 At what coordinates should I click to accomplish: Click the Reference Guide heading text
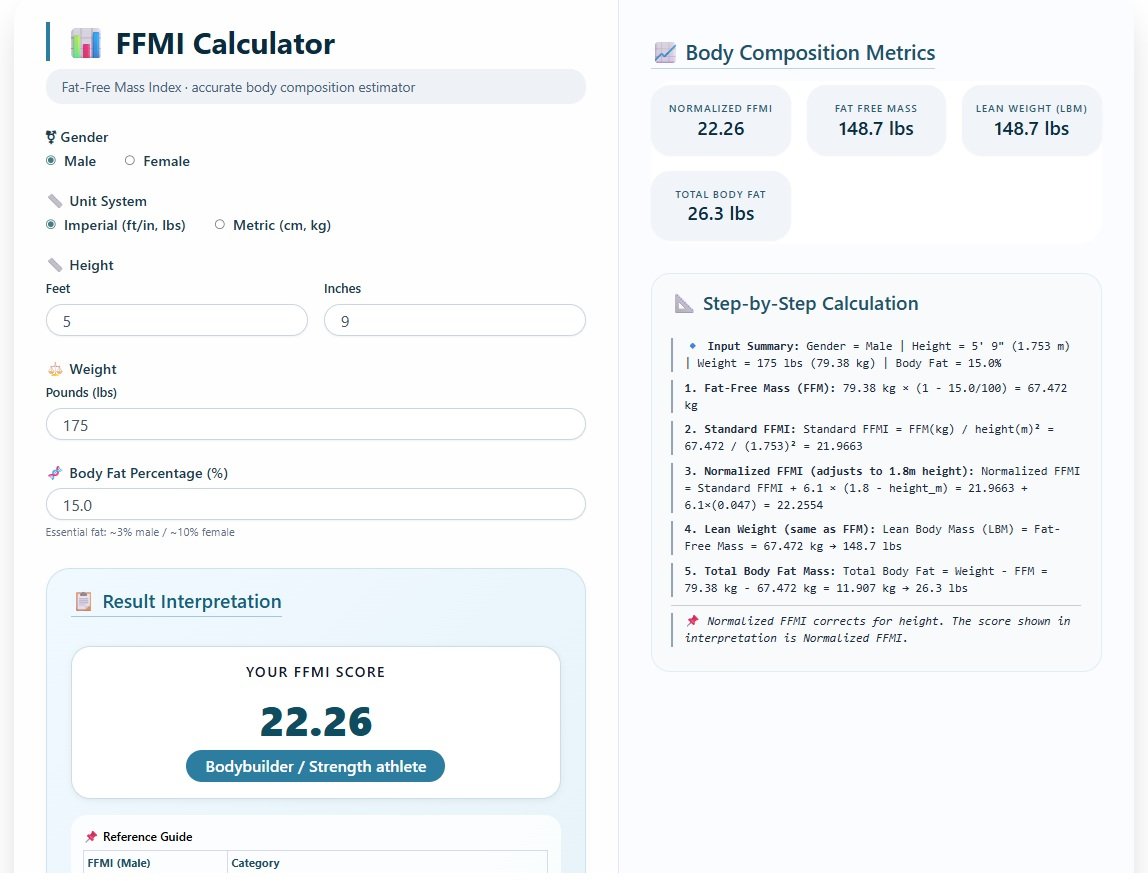tap(148, 836)
